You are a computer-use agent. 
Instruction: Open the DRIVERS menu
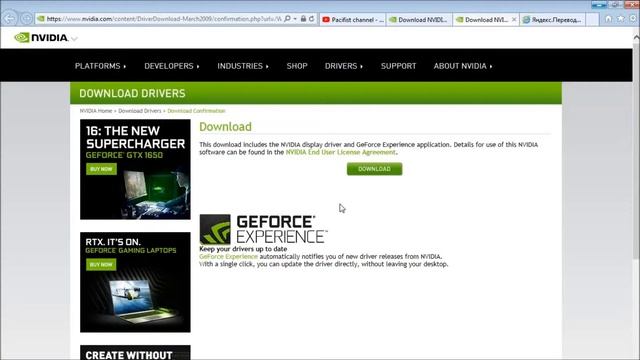point(344,66)
